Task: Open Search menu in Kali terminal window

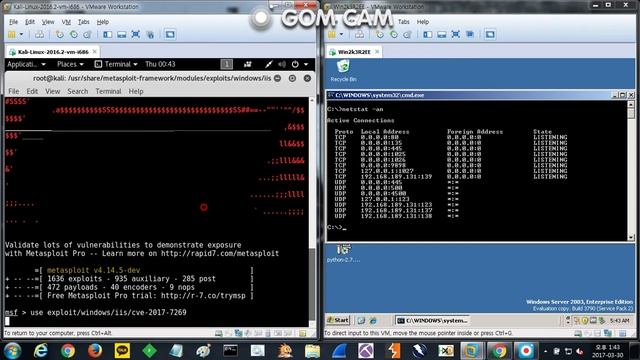Action: pyautogui.click(x=78, y=91)
